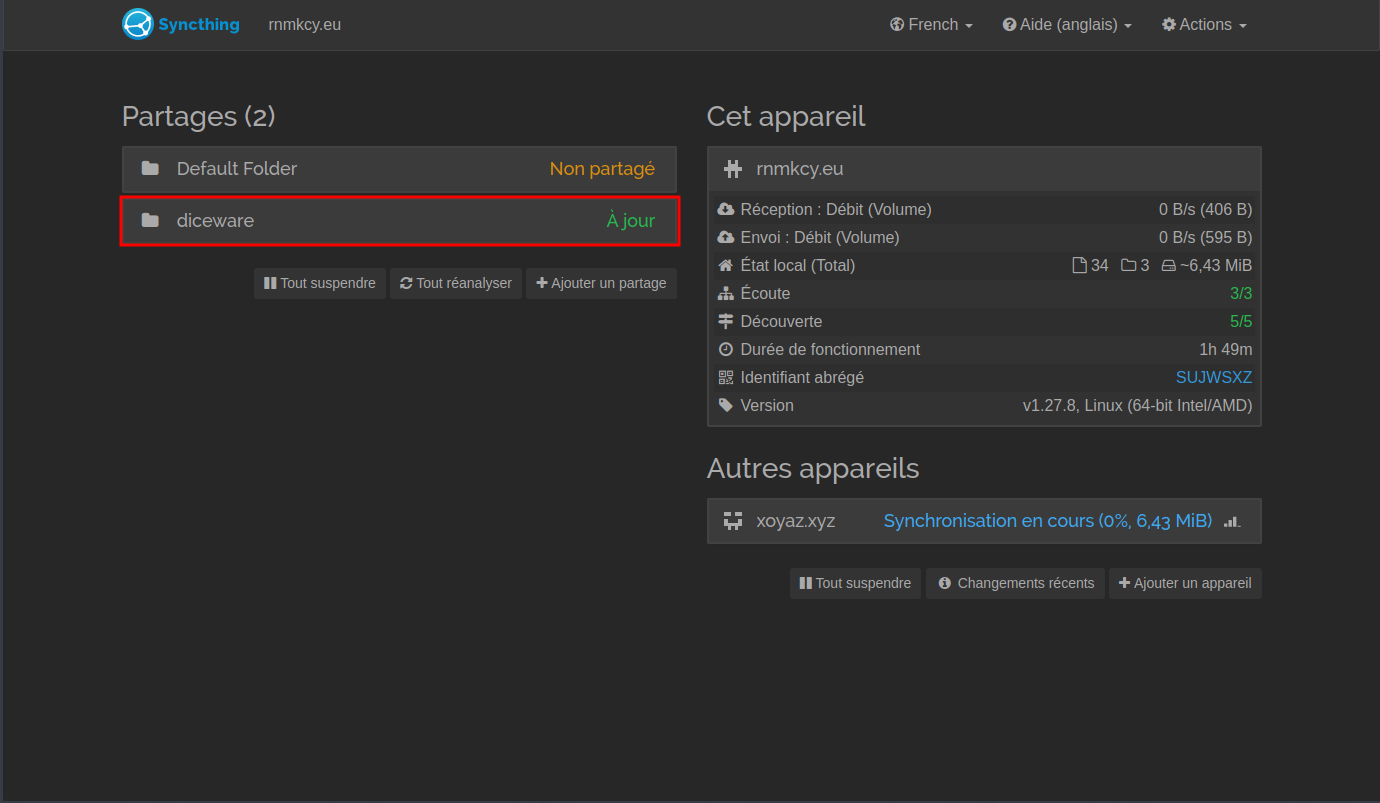Click the folder icon beside Default Folder

(150, 169)
